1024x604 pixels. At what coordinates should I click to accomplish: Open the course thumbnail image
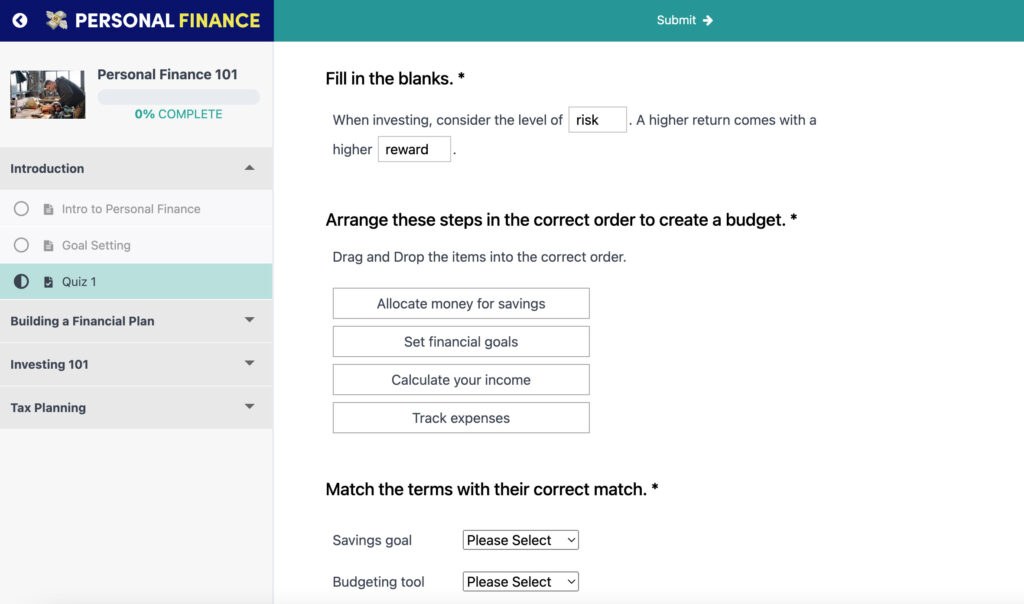[x=47, y=93]
